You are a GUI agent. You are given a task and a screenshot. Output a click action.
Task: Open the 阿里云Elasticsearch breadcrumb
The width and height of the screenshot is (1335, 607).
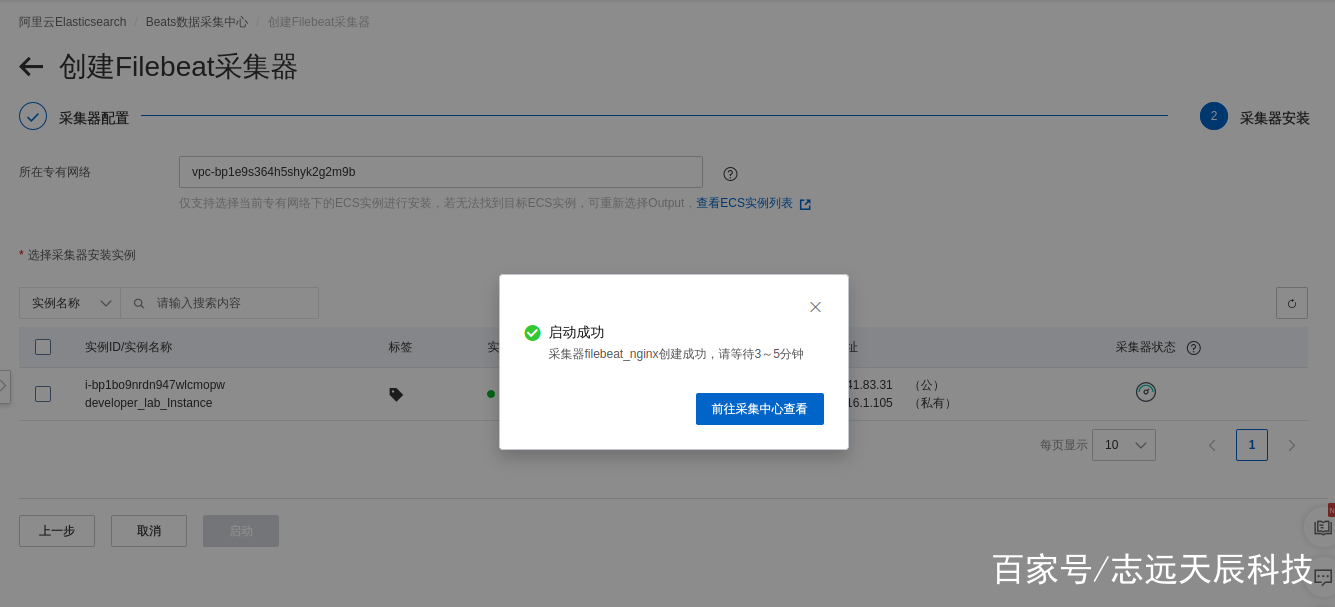(72, 22)
